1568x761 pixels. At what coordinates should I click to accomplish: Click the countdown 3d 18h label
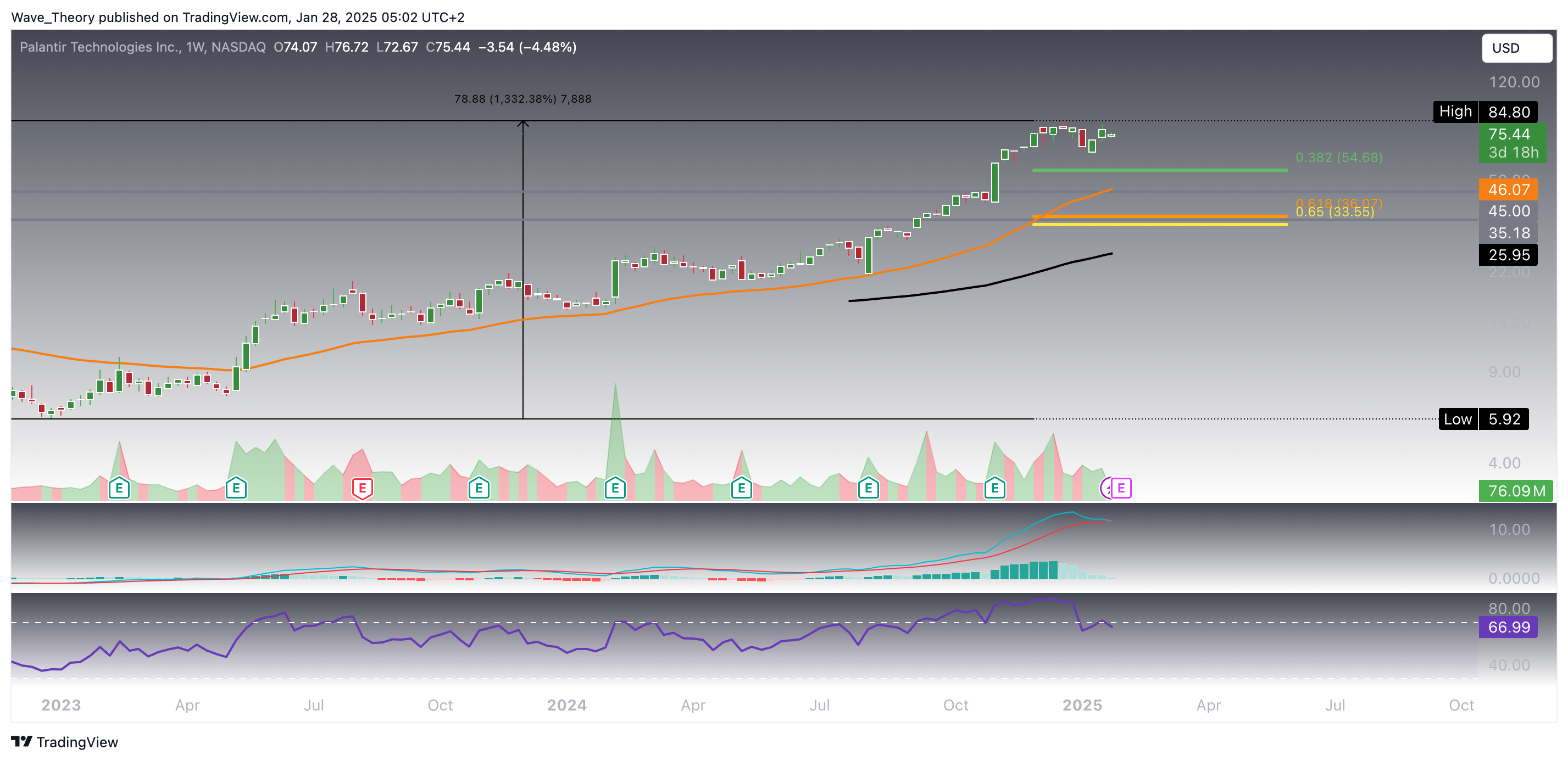[x=1513, y=153]
